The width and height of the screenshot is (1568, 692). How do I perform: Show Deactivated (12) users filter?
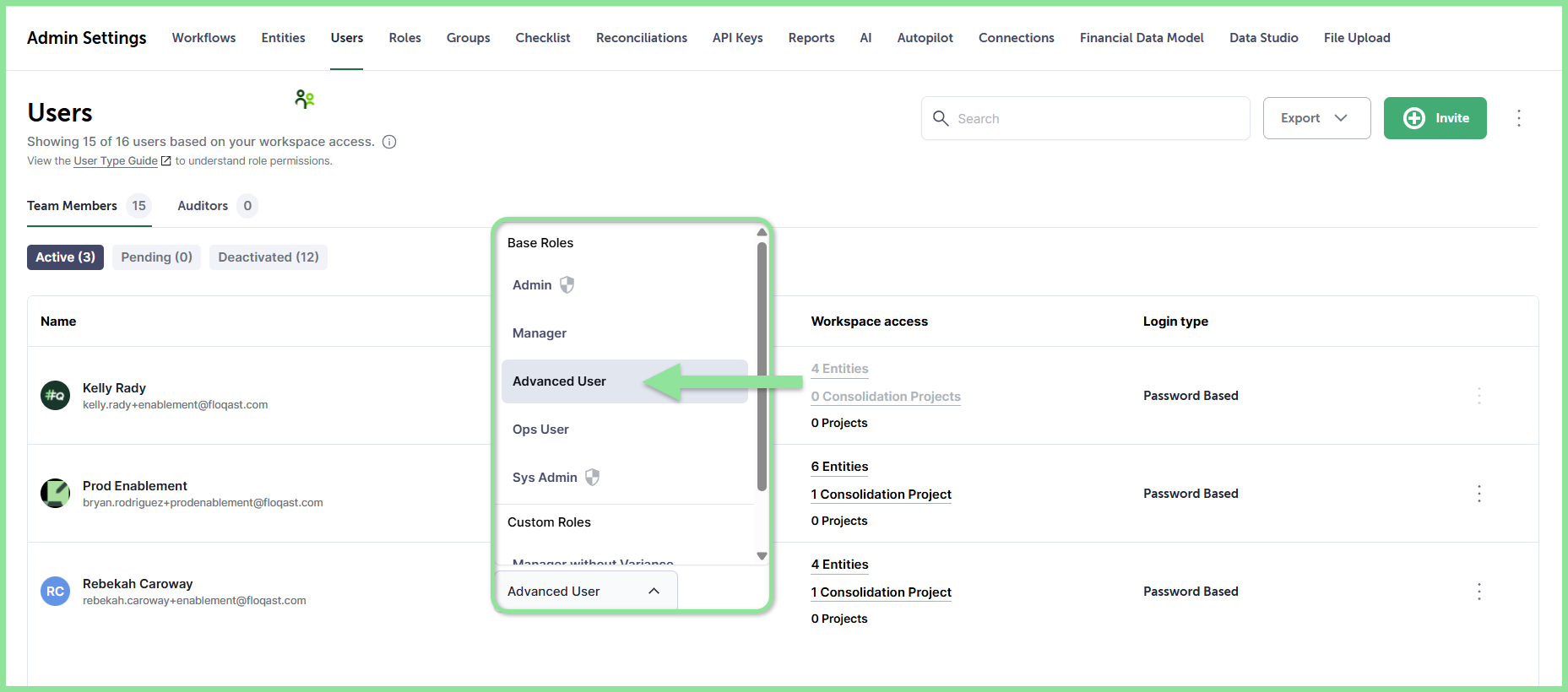click(x=269, y=257)
